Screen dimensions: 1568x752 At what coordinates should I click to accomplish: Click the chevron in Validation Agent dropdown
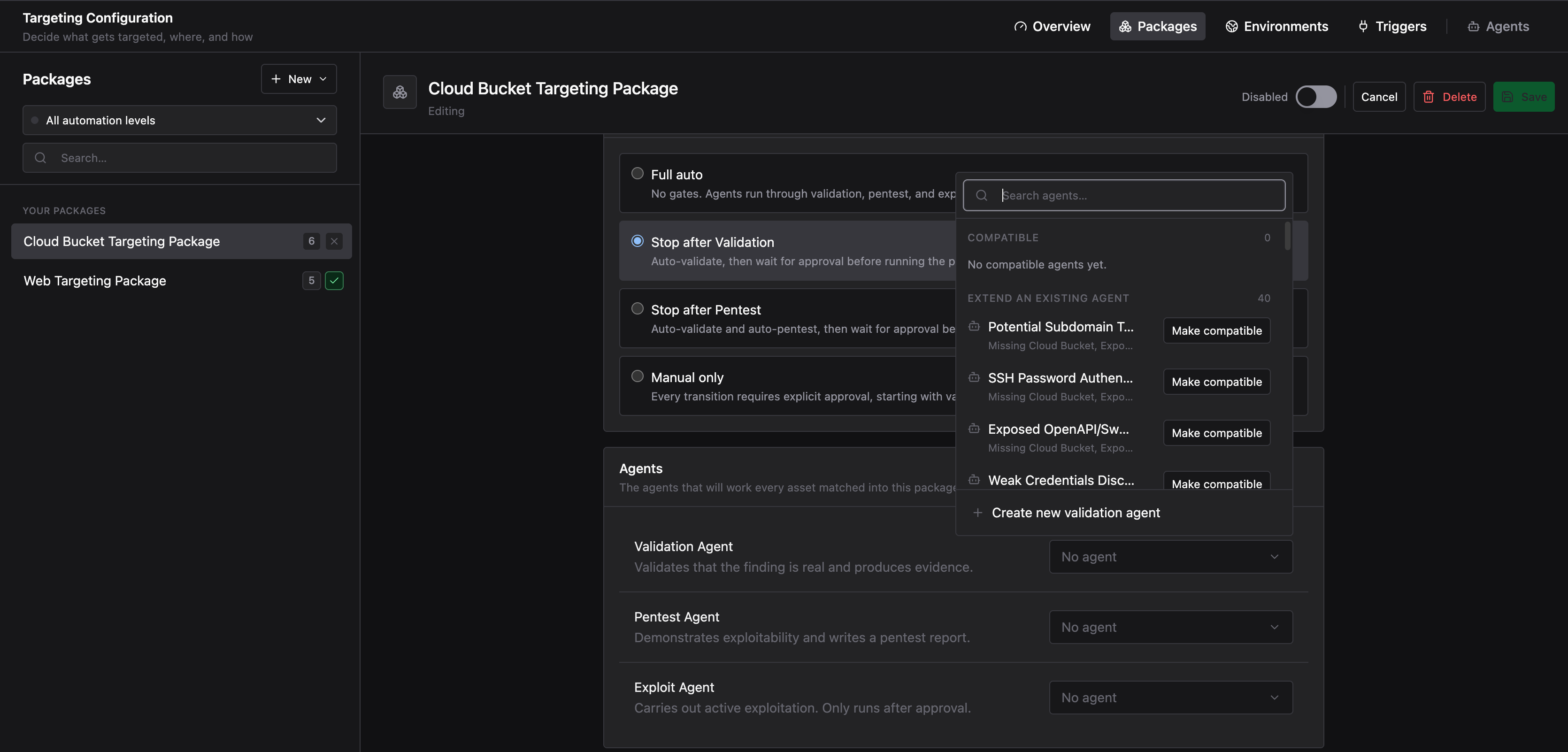click(1274, 557)
